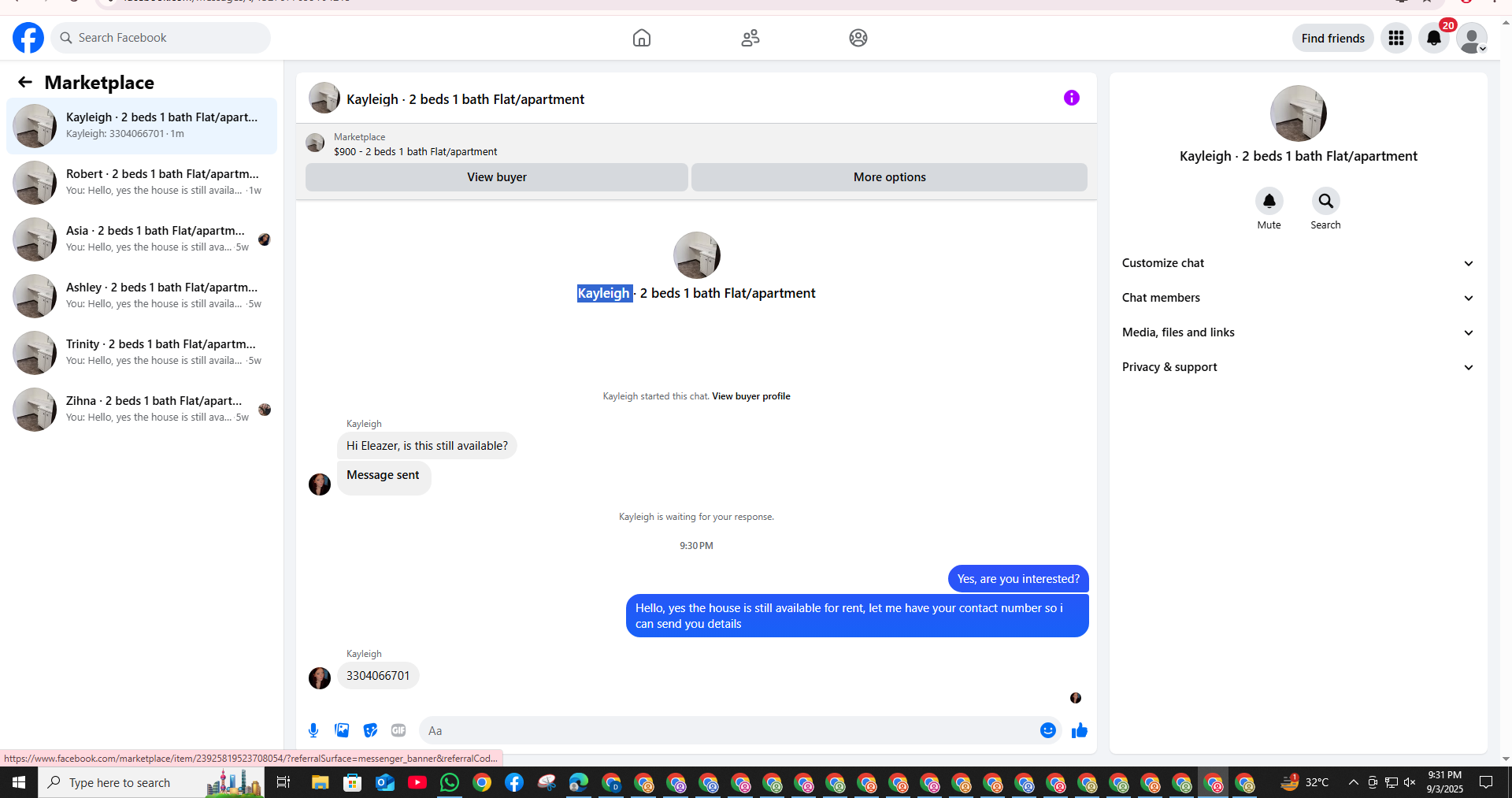Open the $900 Marketplace listing banner
The height and width of the screenshot is (798, 1512).
point(696,143)
